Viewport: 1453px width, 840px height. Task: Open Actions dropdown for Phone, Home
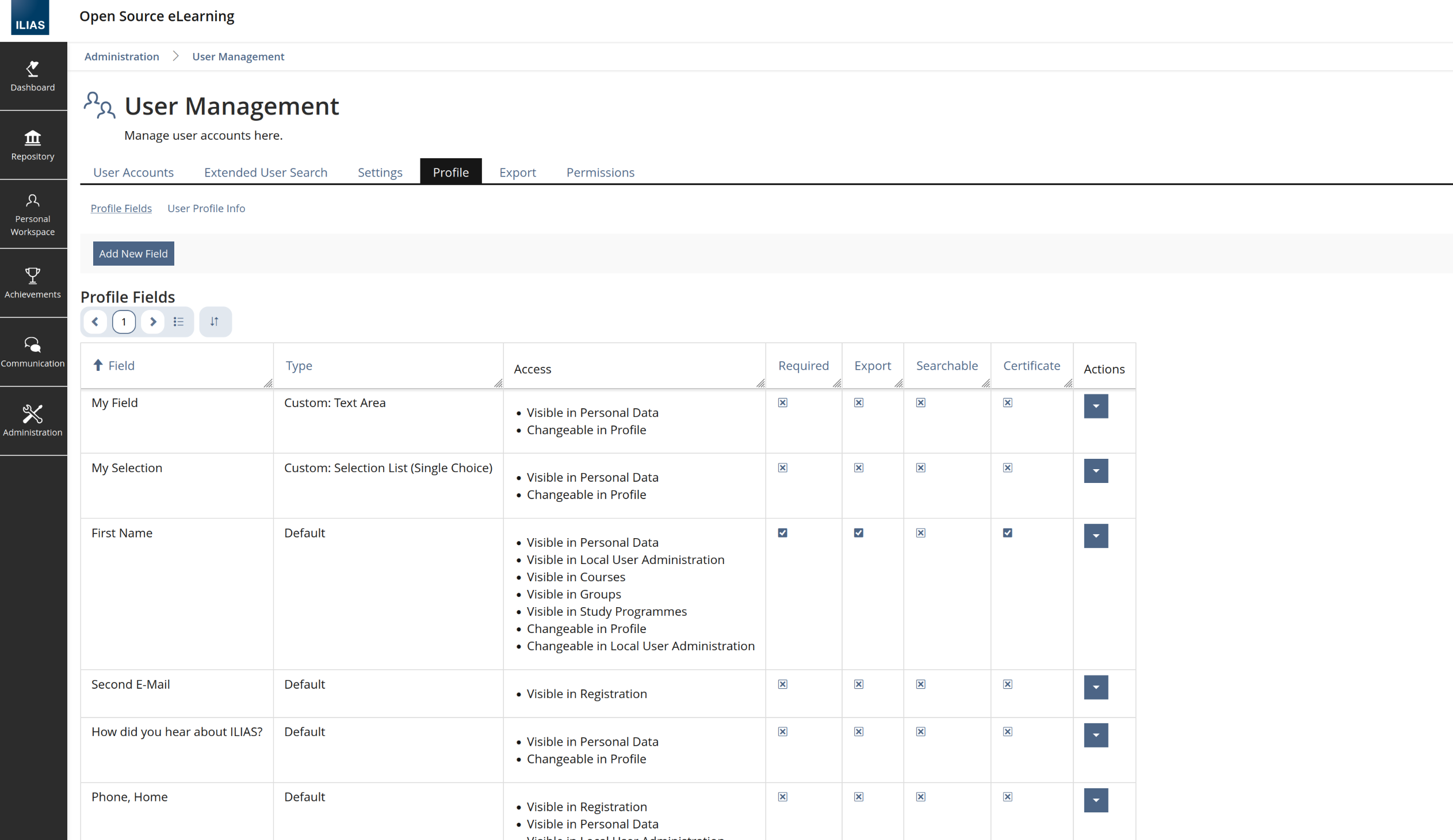pos(1096,800)
